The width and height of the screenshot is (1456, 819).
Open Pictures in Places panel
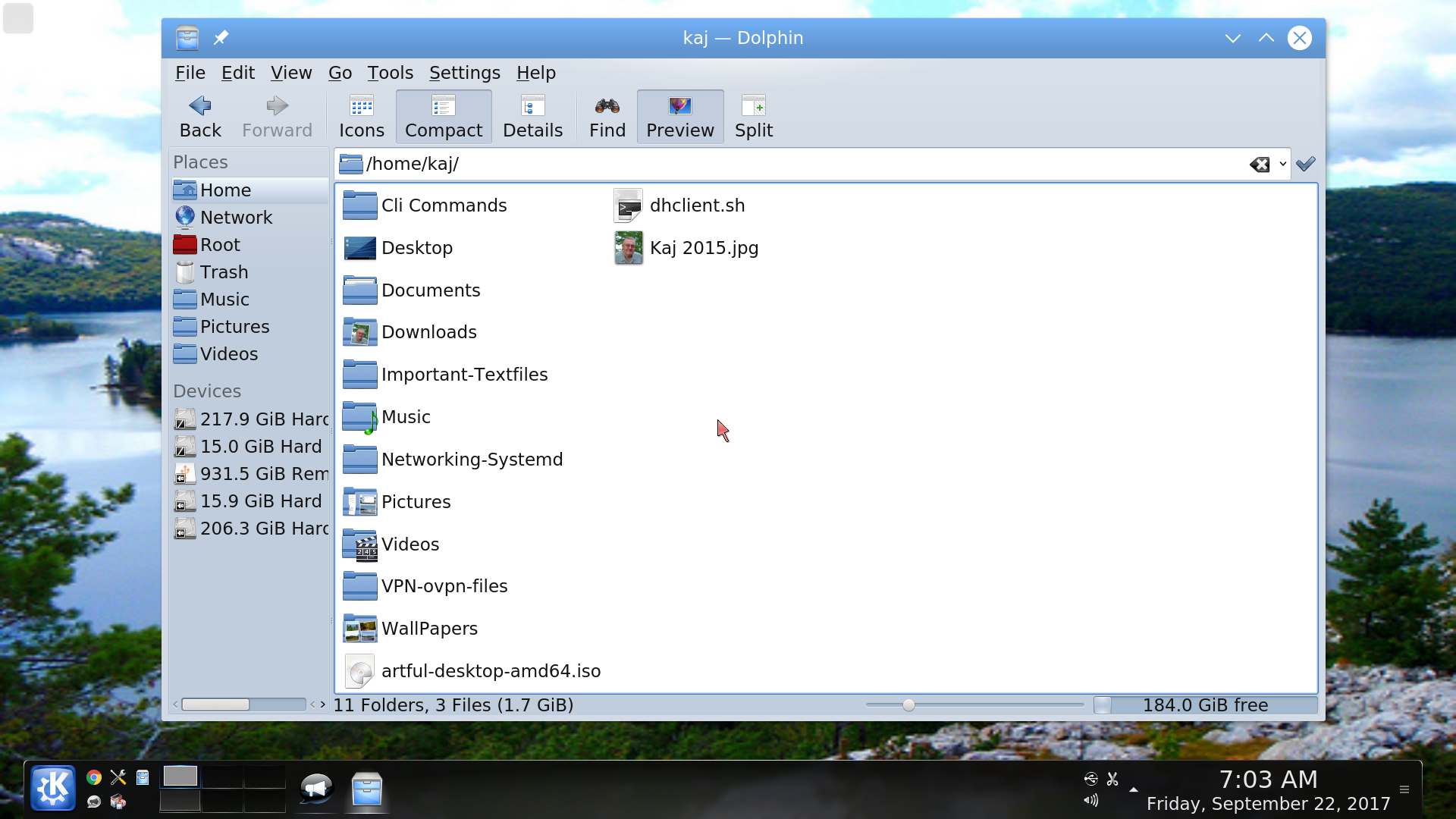pyautogui.click(x=249, y=327)
